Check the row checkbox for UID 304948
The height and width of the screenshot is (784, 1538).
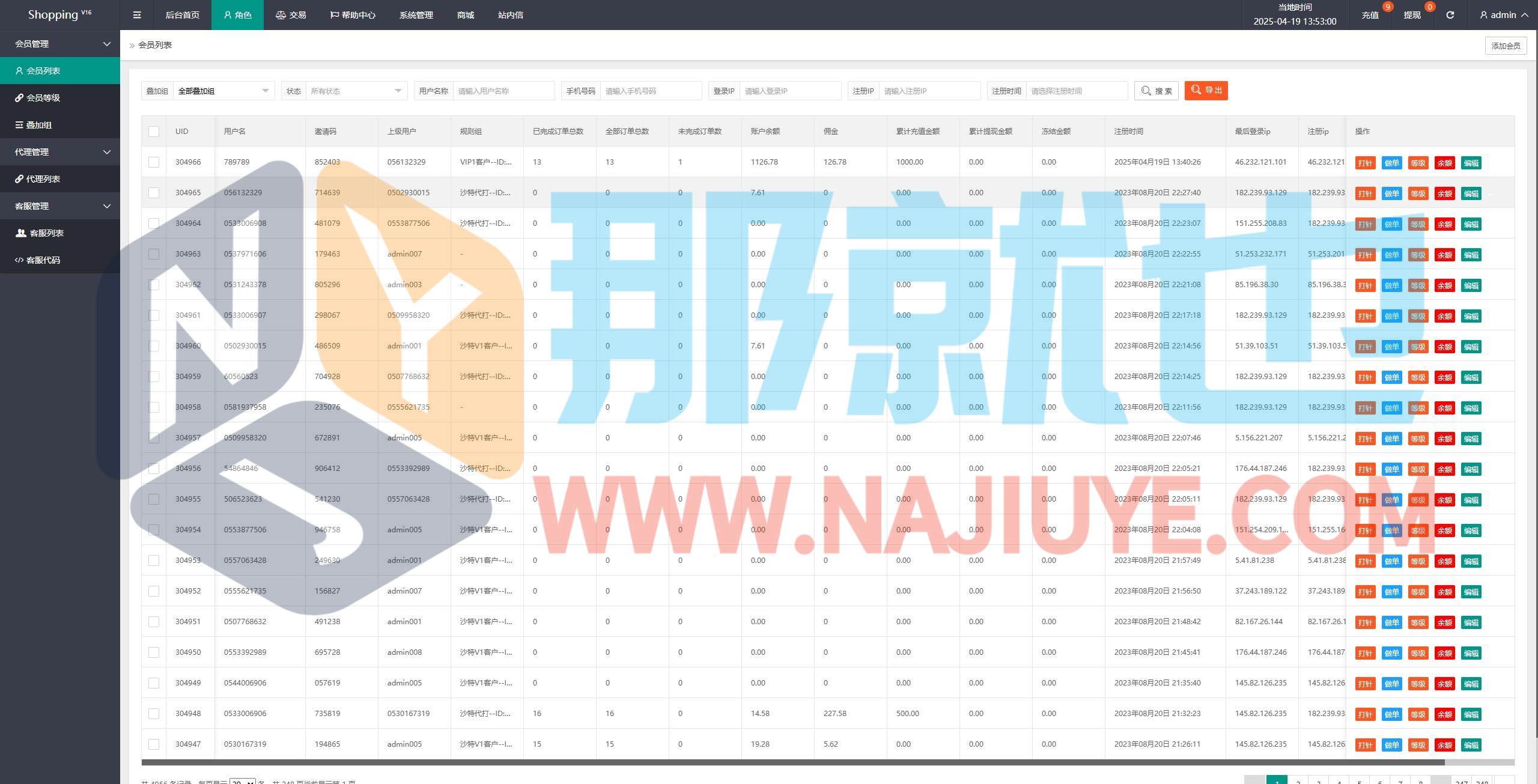click(154, 714)
